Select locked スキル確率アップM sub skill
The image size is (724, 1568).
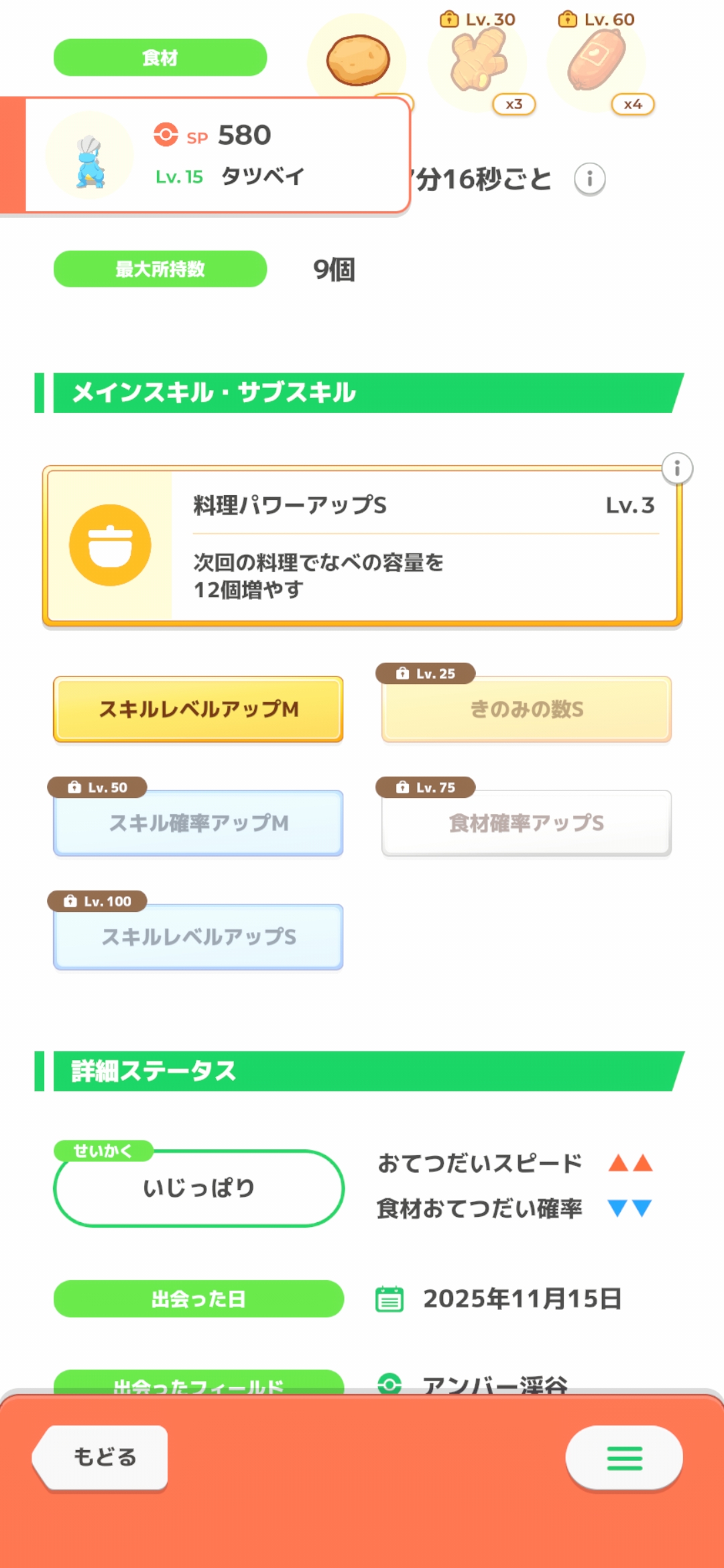click(x=198, y=823)
